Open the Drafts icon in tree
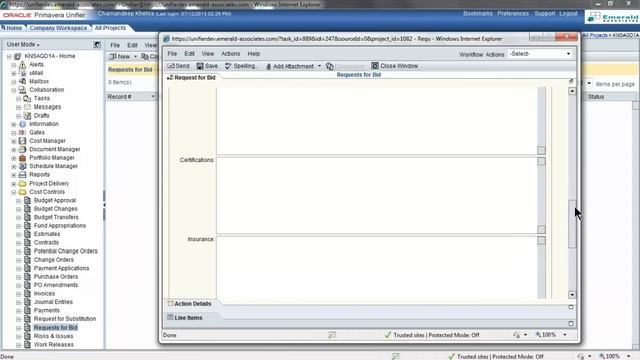640x360 pixels. pos(27,116)
